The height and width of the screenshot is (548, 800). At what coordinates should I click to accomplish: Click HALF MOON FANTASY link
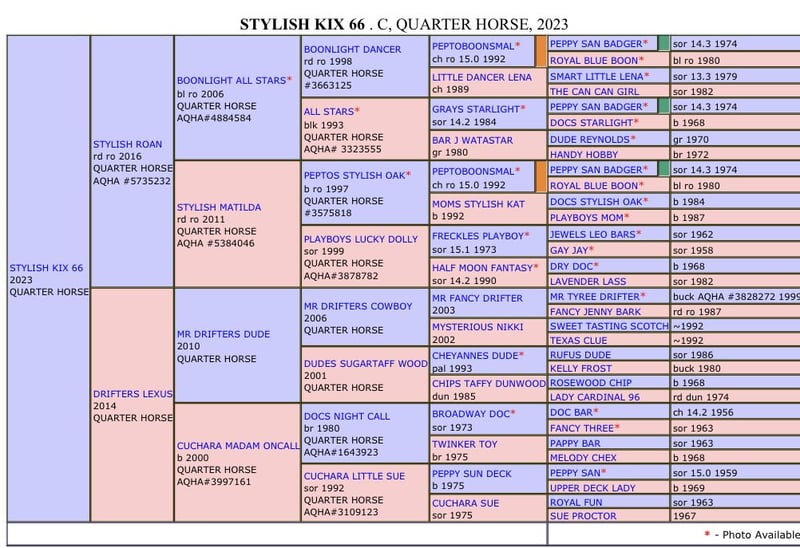482,268
